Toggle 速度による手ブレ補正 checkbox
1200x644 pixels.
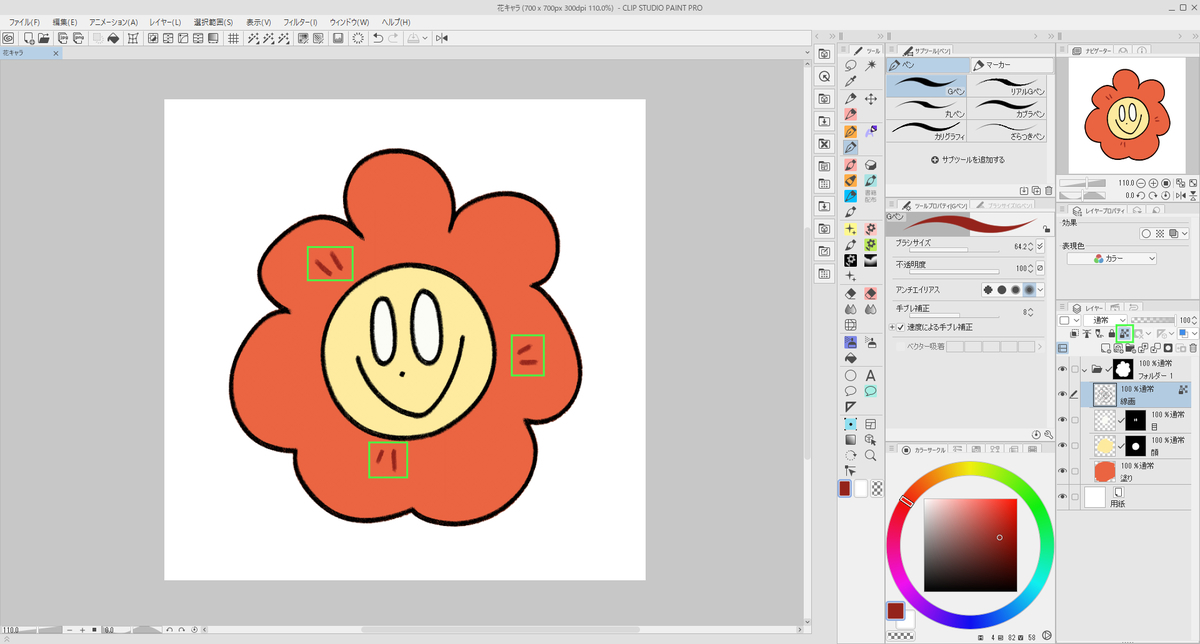pyautogui.click(x=900, y=327)
